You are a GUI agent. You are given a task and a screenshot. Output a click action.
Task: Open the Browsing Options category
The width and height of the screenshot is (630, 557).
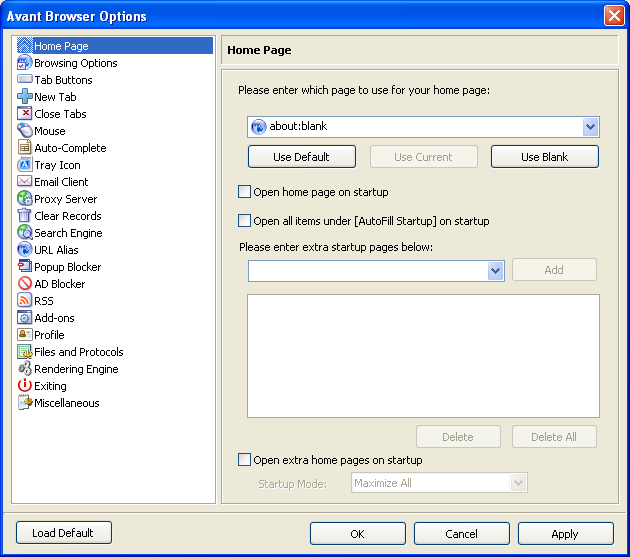76,63
